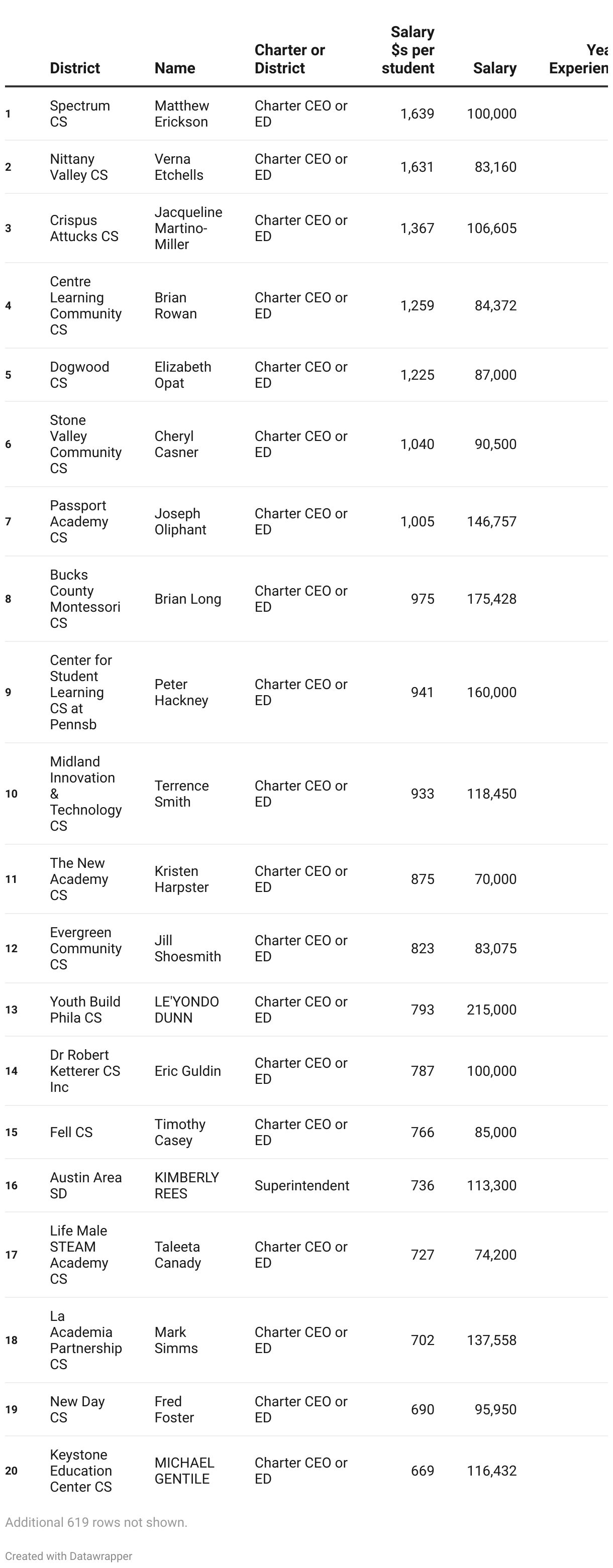Select the 160,000 salary for Peter Hackney

491,692
